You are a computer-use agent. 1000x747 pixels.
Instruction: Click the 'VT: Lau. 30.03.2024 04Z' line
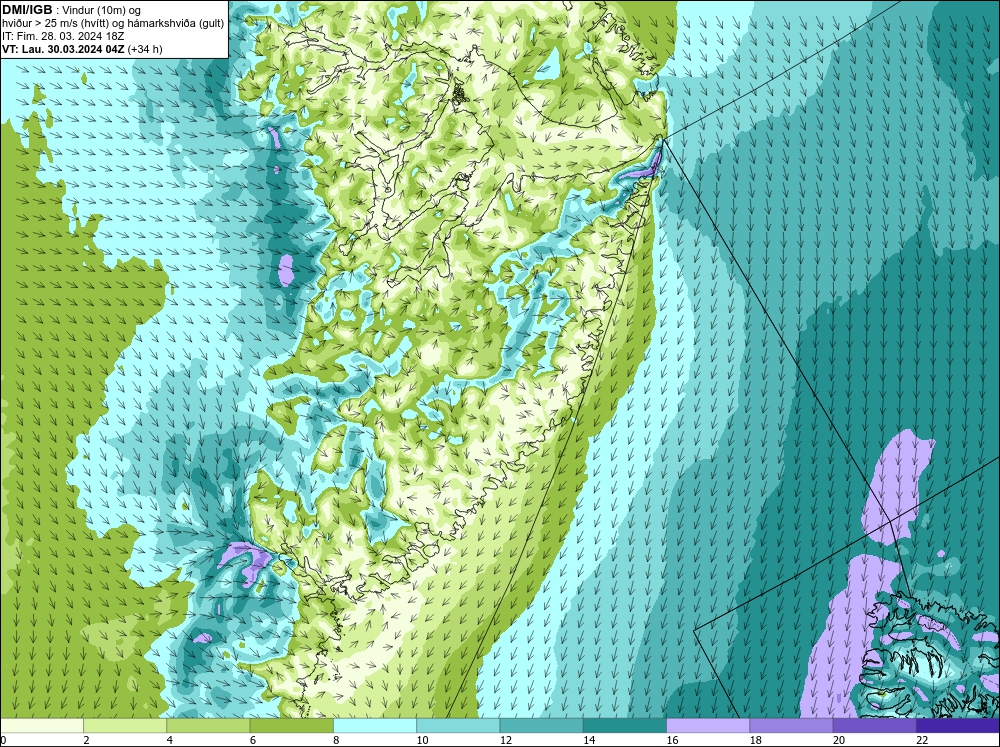(x=63, y=49)
